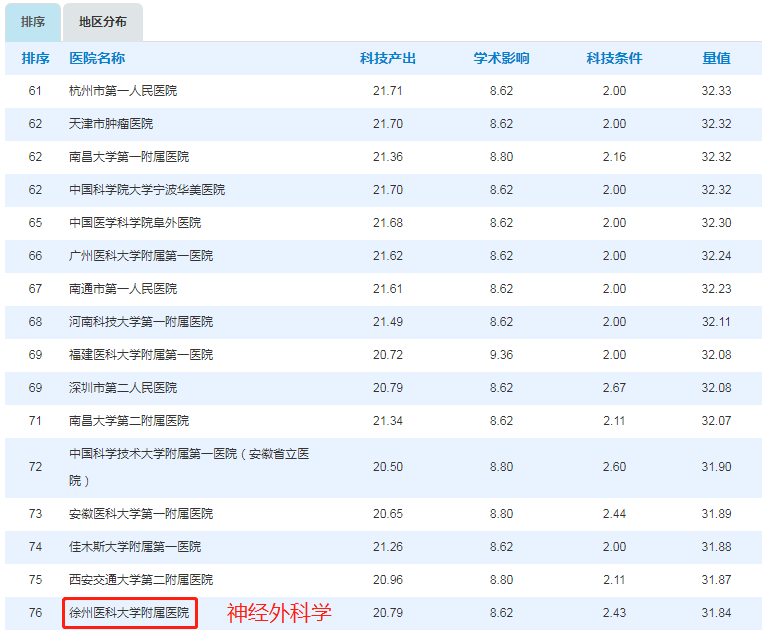Click 科技条件 value 2.16
The width and height of the screenshot is (769, 636).
click(x=615, y=157)
